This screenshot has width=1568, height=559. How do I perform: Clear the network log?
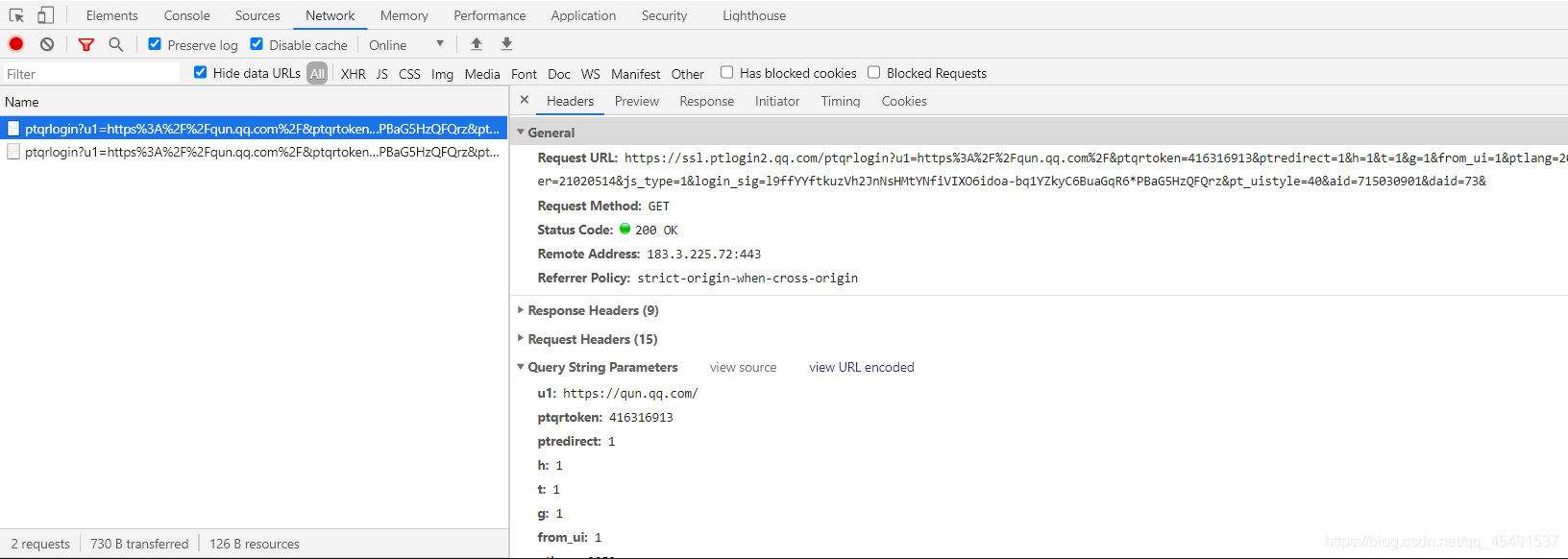tap(47, 44)
